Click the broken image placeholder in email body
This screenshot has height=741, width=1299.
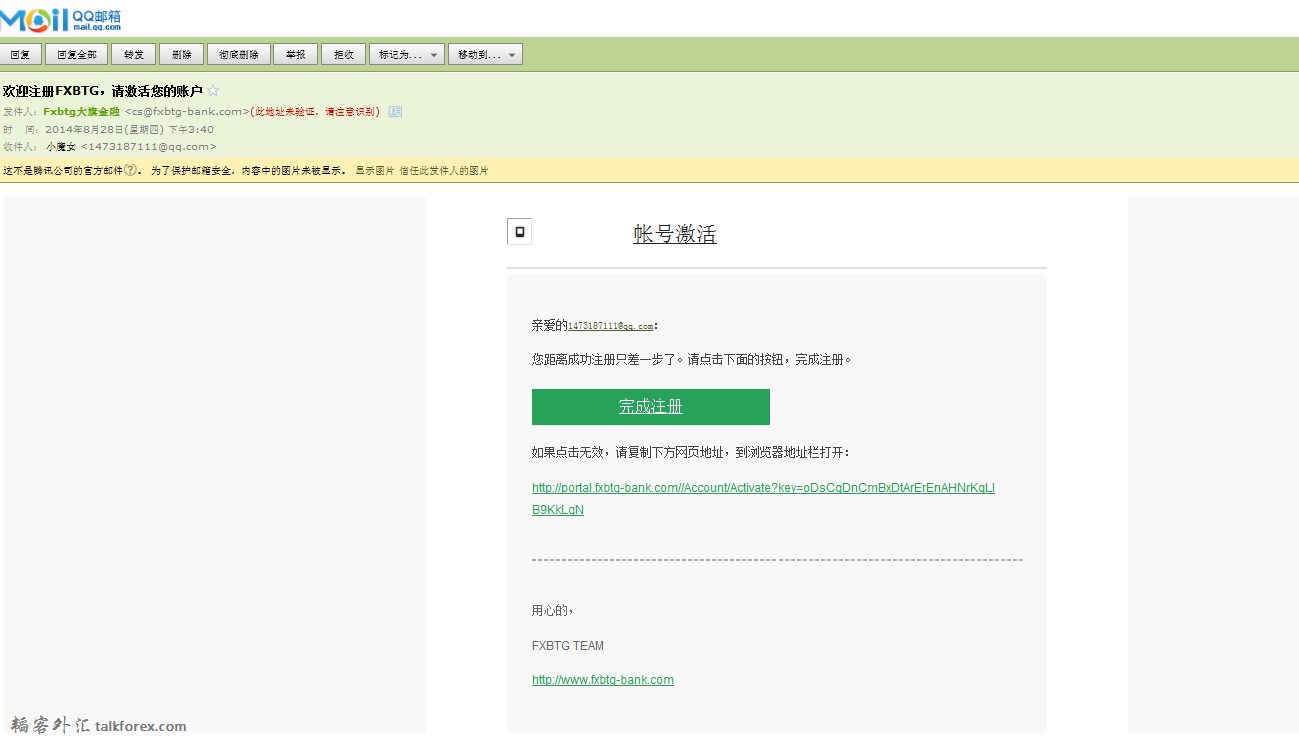pyautogui.click(x=519, y=232)
